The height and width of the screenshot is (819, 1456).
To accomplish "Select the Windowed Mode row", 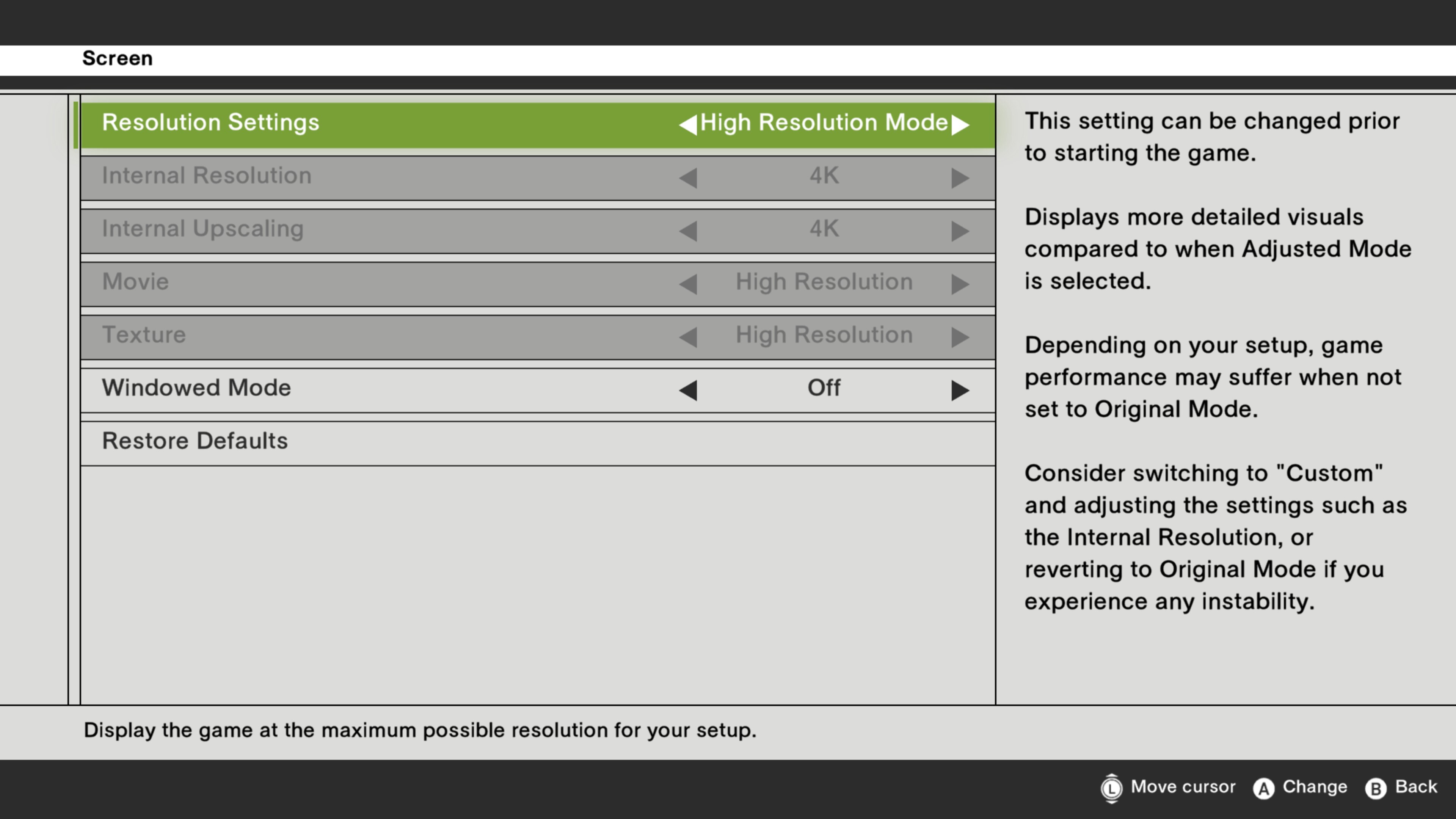I will coord(196,388).
